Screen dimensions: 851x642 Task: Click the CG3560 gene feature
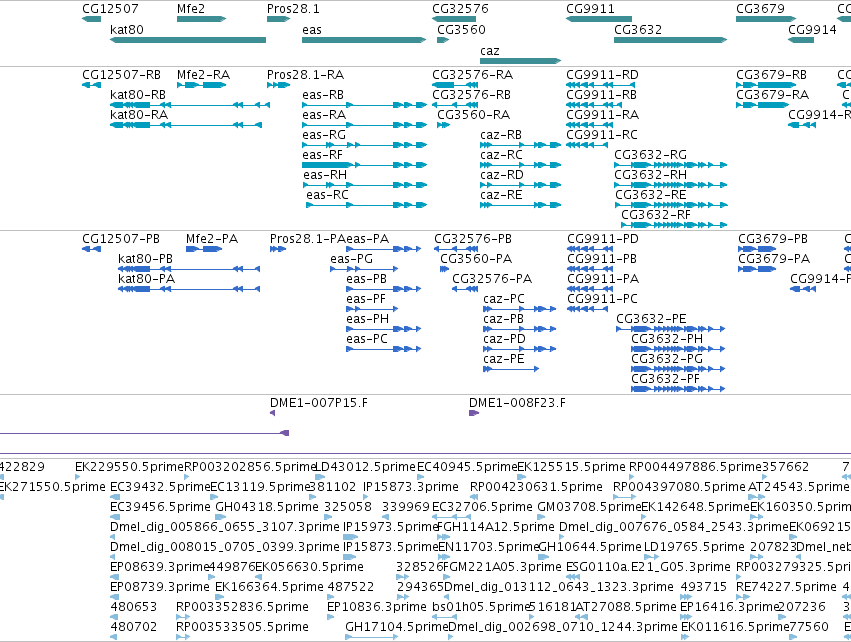[x=443, y=40]
